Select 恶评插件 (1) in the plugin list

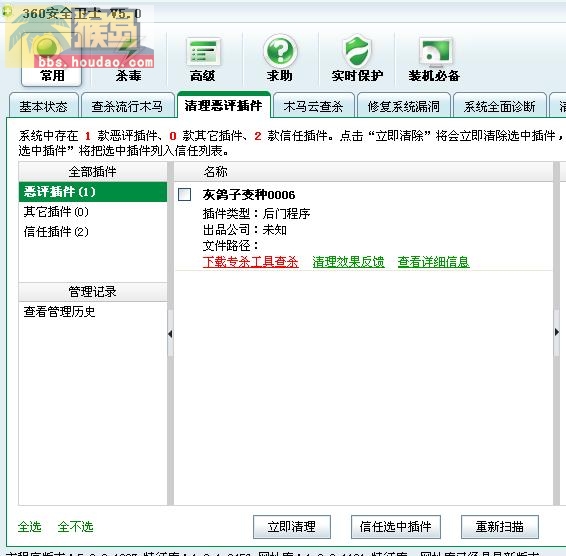93,192
